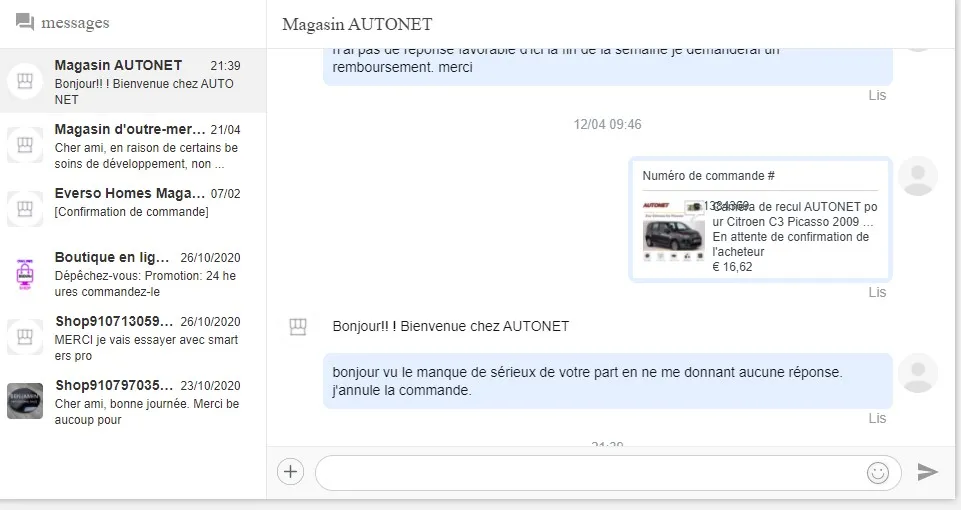961x510 pixels.
Task: Click MERCI je vais essayer preview text
Action: (x=146, y=348)
